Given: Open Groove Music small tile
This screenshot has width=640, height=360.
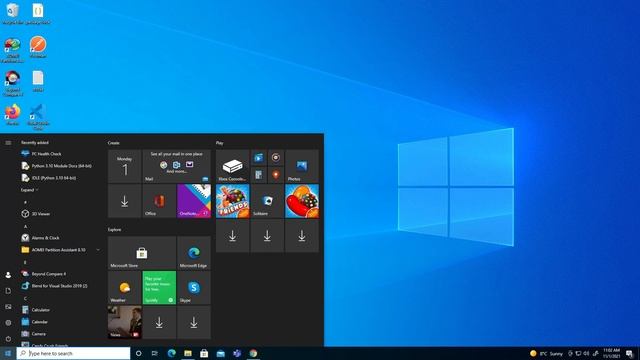Looking at the screenshot, I should [x=276, y=158].
